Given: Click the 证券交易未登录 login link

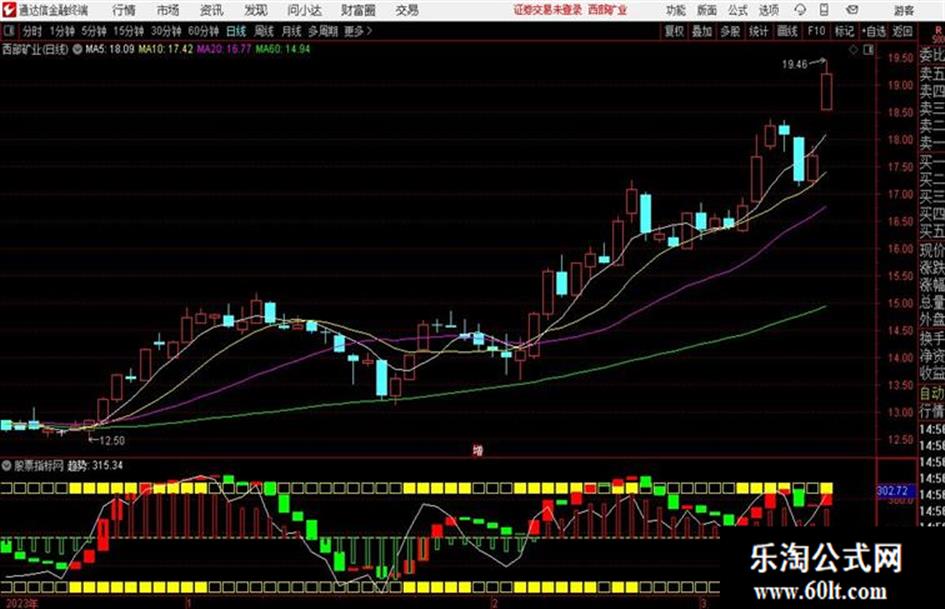Looking at the screenshot, I should coord(547,10).
